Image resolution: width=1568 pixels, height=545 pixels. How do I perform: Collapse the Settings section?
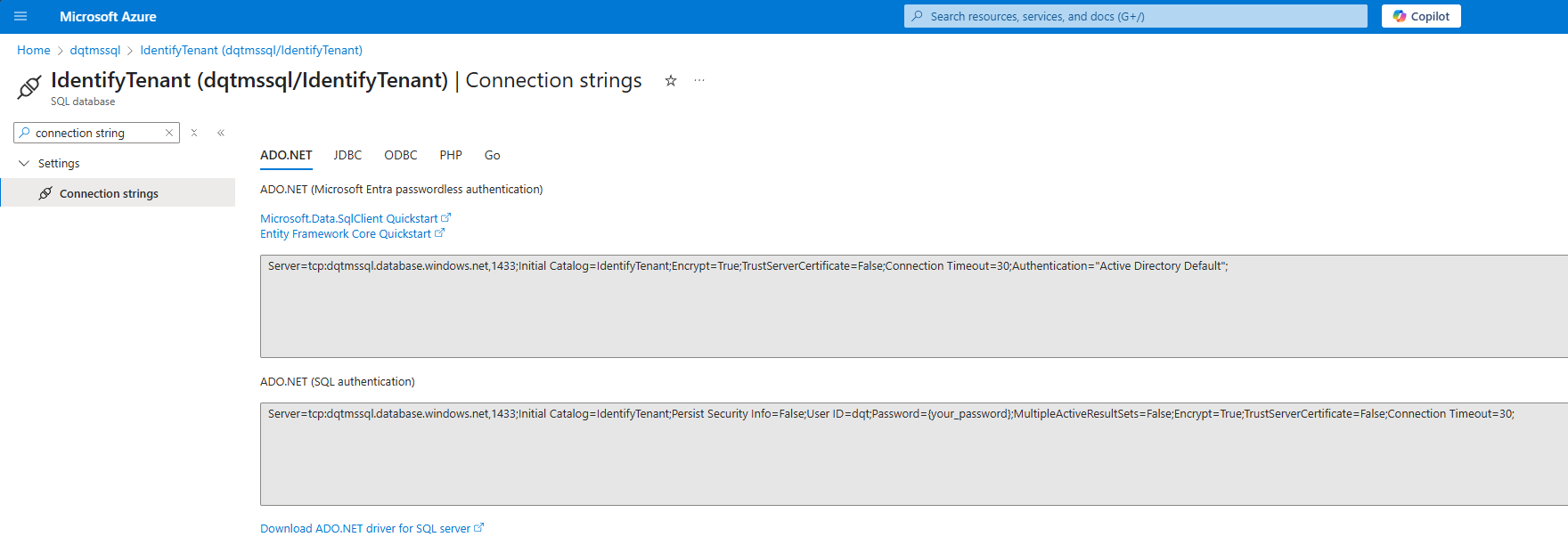point(24,163)
